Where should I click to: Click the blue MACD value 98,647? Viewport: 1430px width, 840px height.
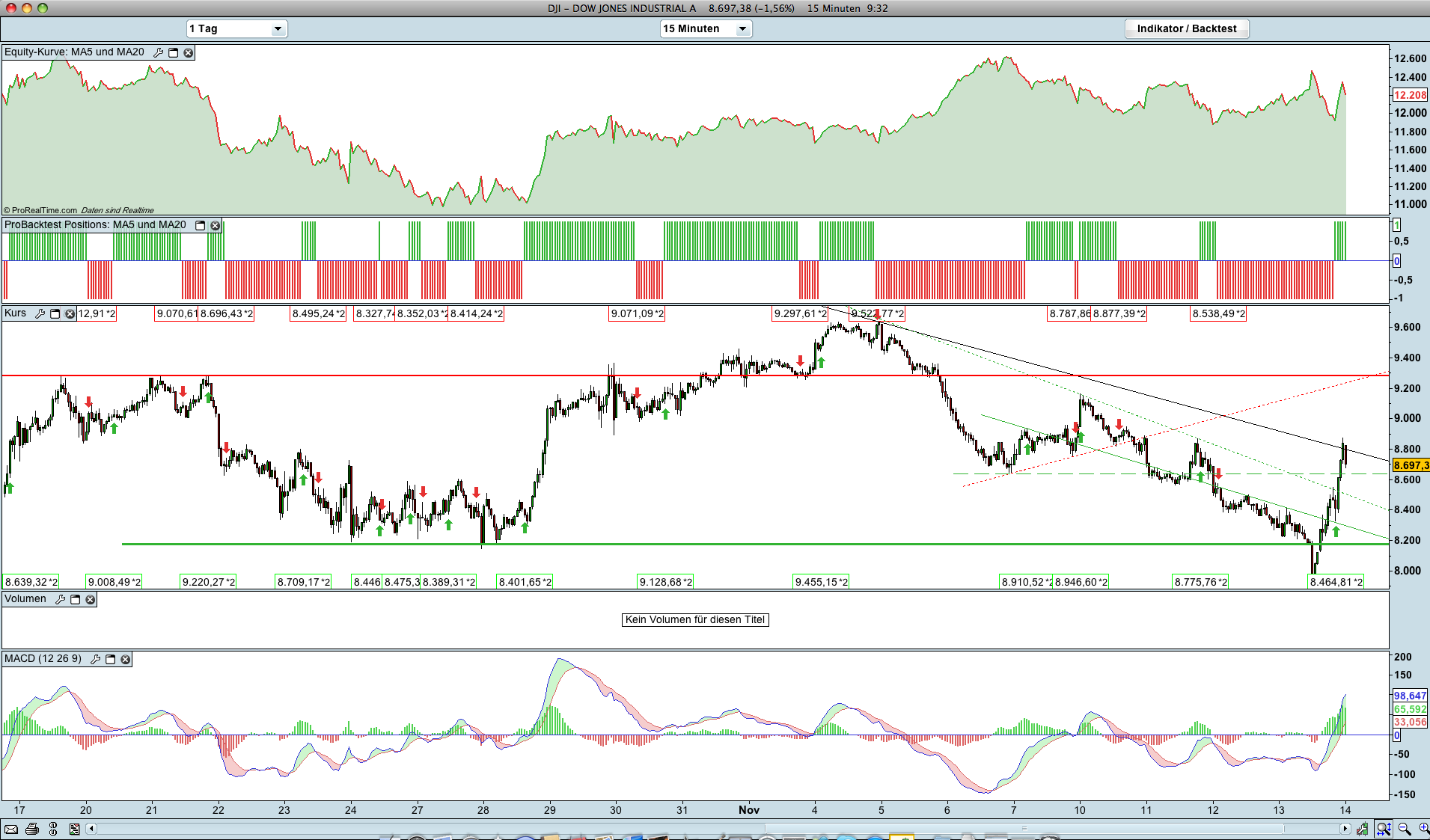click(x=1410, y=696)
